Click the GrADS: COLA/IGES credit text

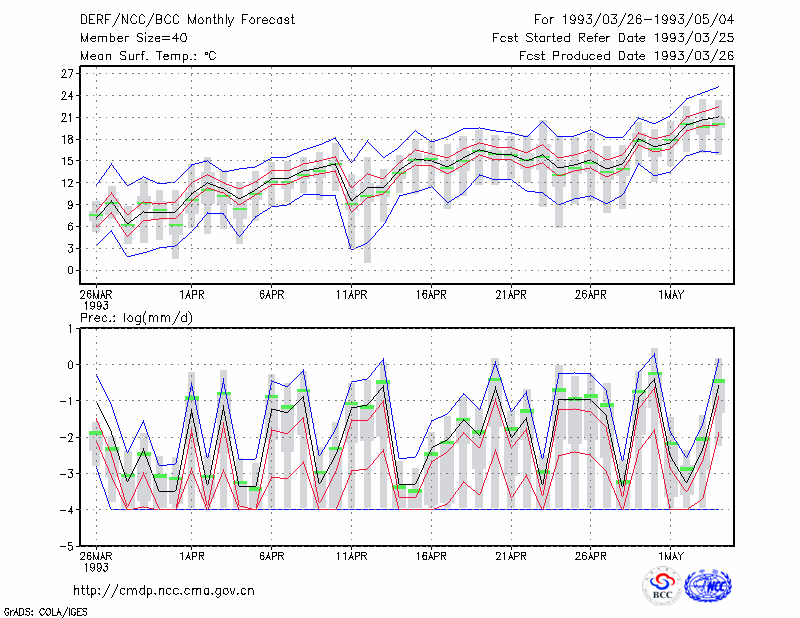45,612
